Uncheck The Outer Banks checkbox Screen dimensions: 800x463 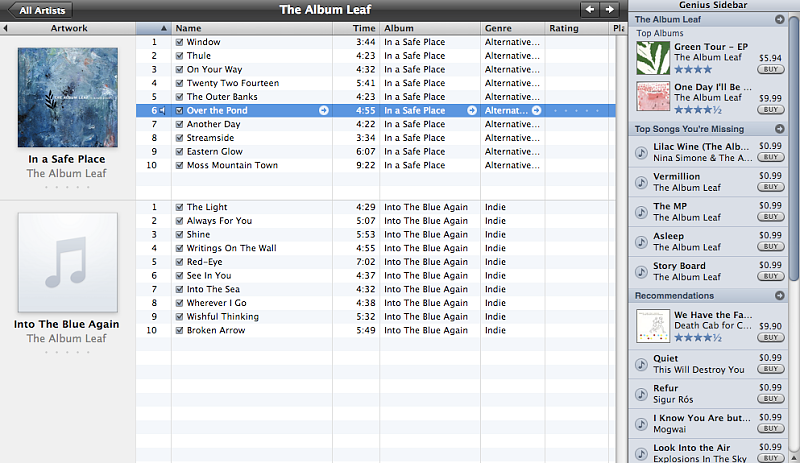(x=179, y=97)
